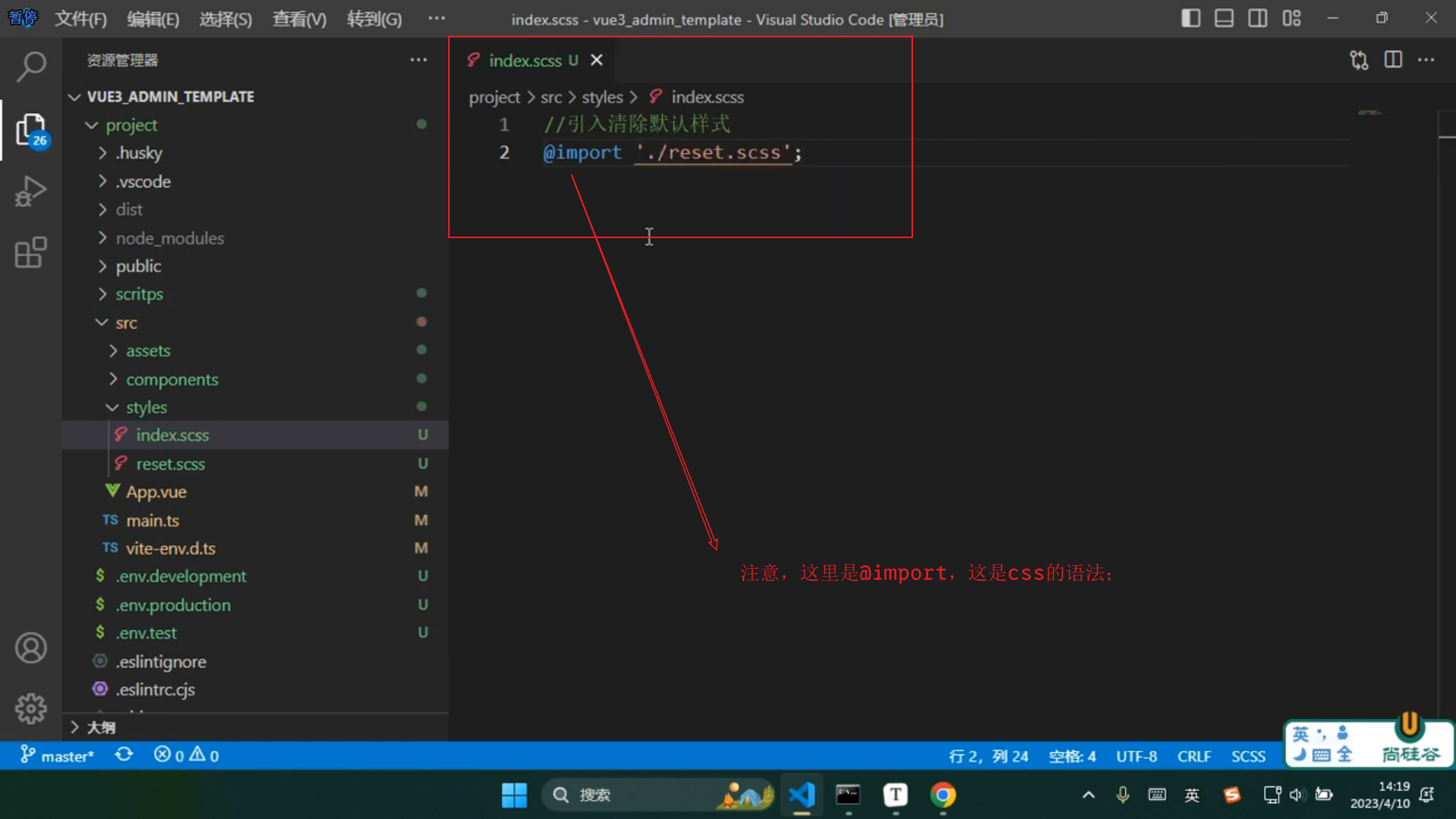Toggle the primary side bar layout icon
The height and width of the screenshot is (819, 1456).
pos(1191,18)
